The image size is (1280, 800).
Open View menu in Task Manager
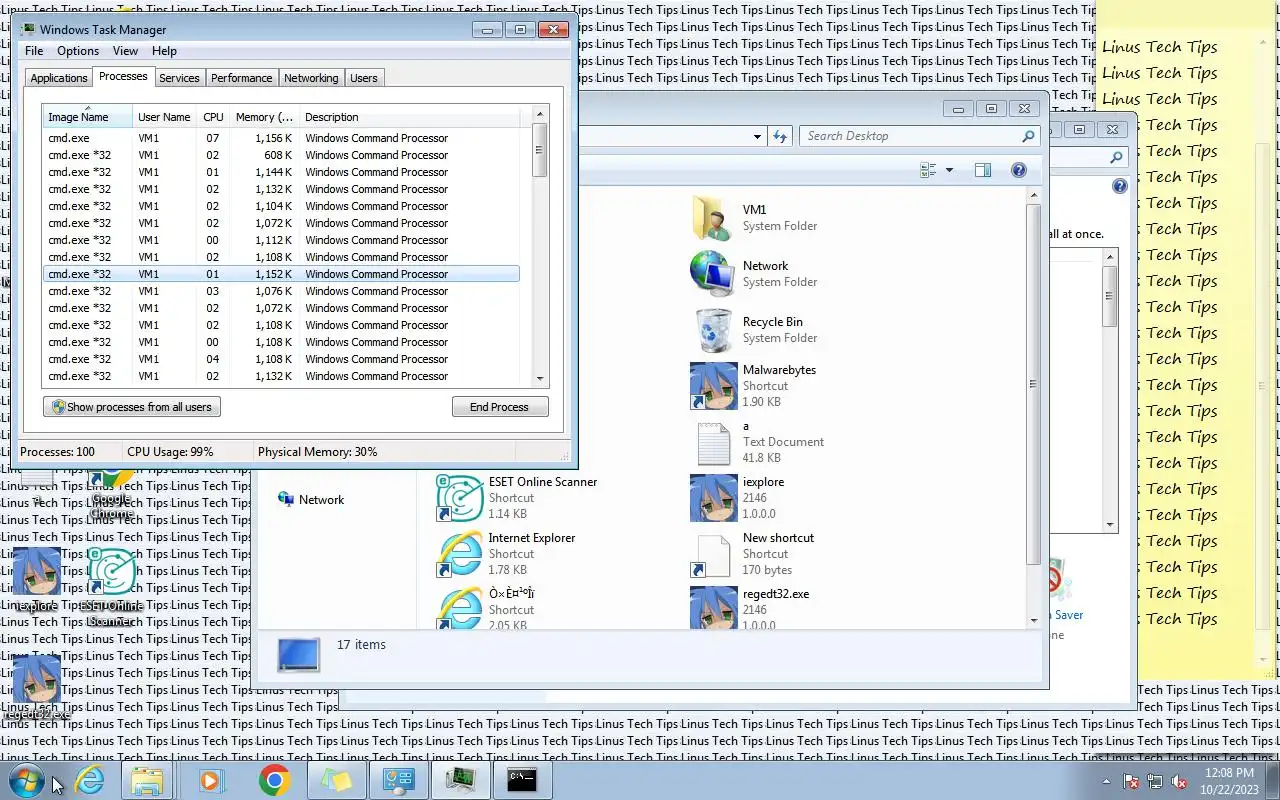pyautogui.click(x=125, y=51)
